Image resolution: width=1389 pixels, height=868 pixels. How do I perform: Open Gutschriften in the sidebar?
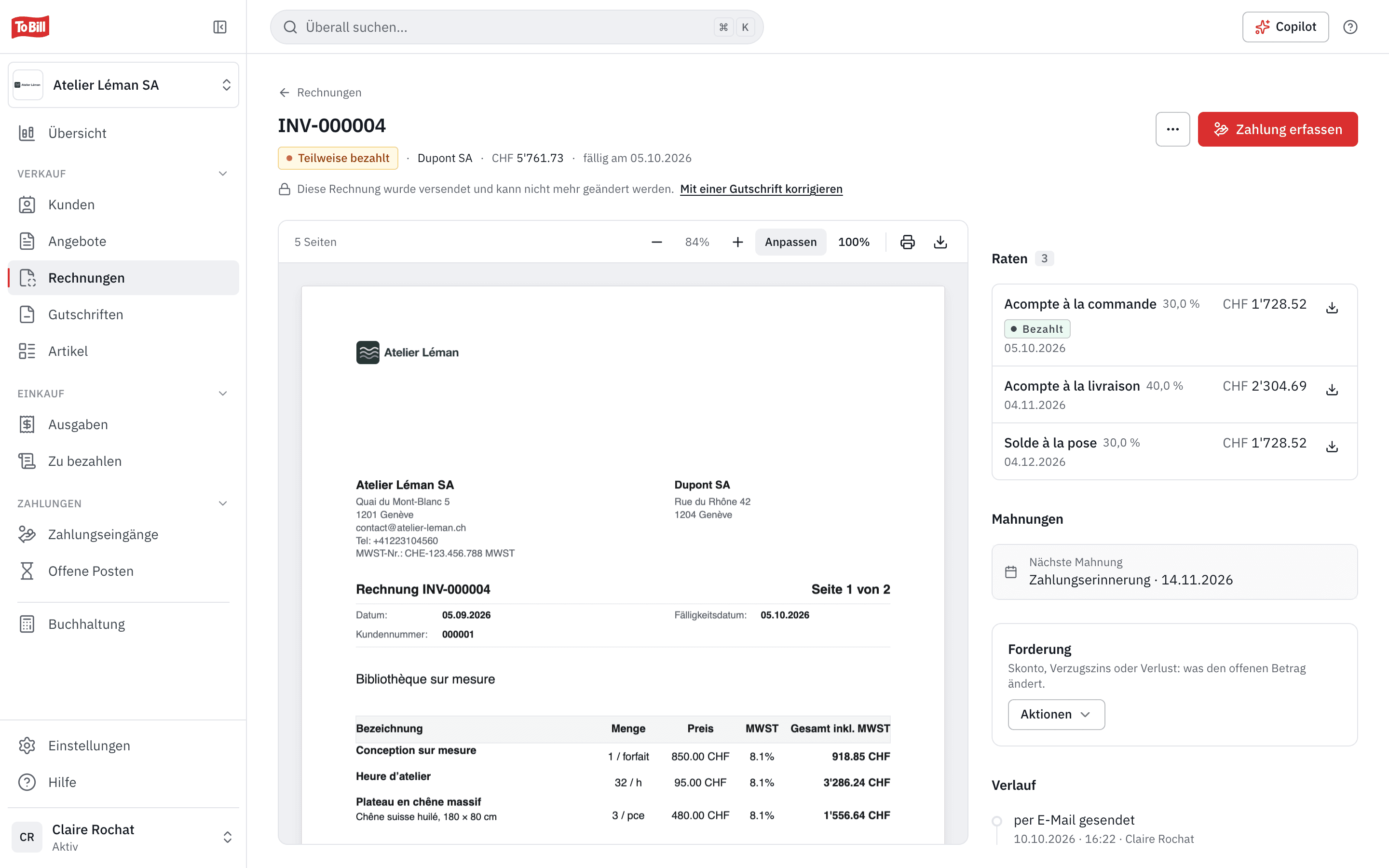pyautogui.click(x=123, y=314)
